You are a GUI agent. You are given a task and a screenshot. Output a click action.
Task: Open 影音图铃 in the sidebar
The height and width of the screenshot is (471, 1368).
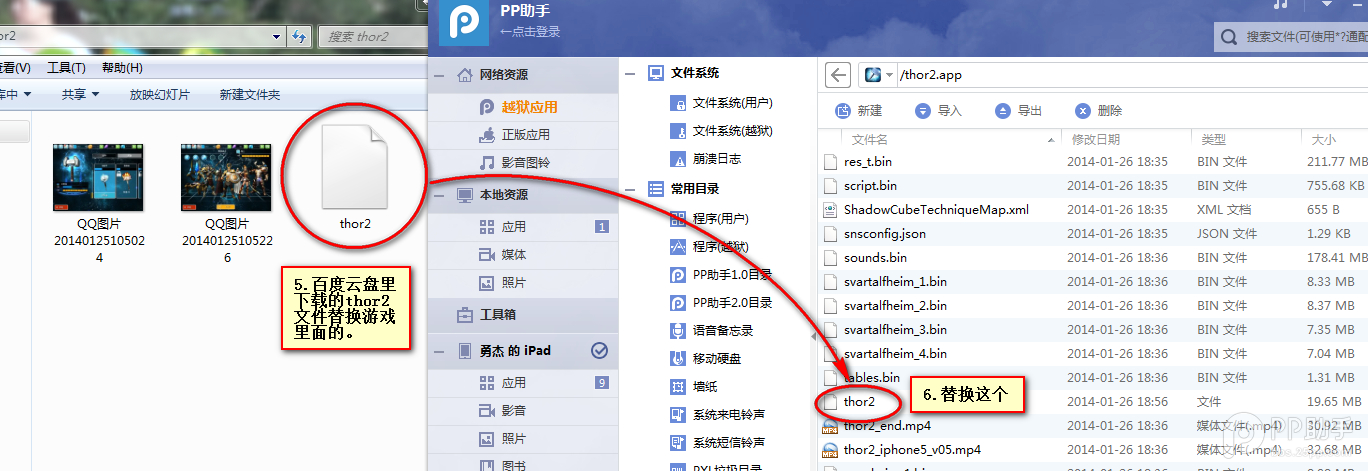pyautogui.click(x=525, y=162)
